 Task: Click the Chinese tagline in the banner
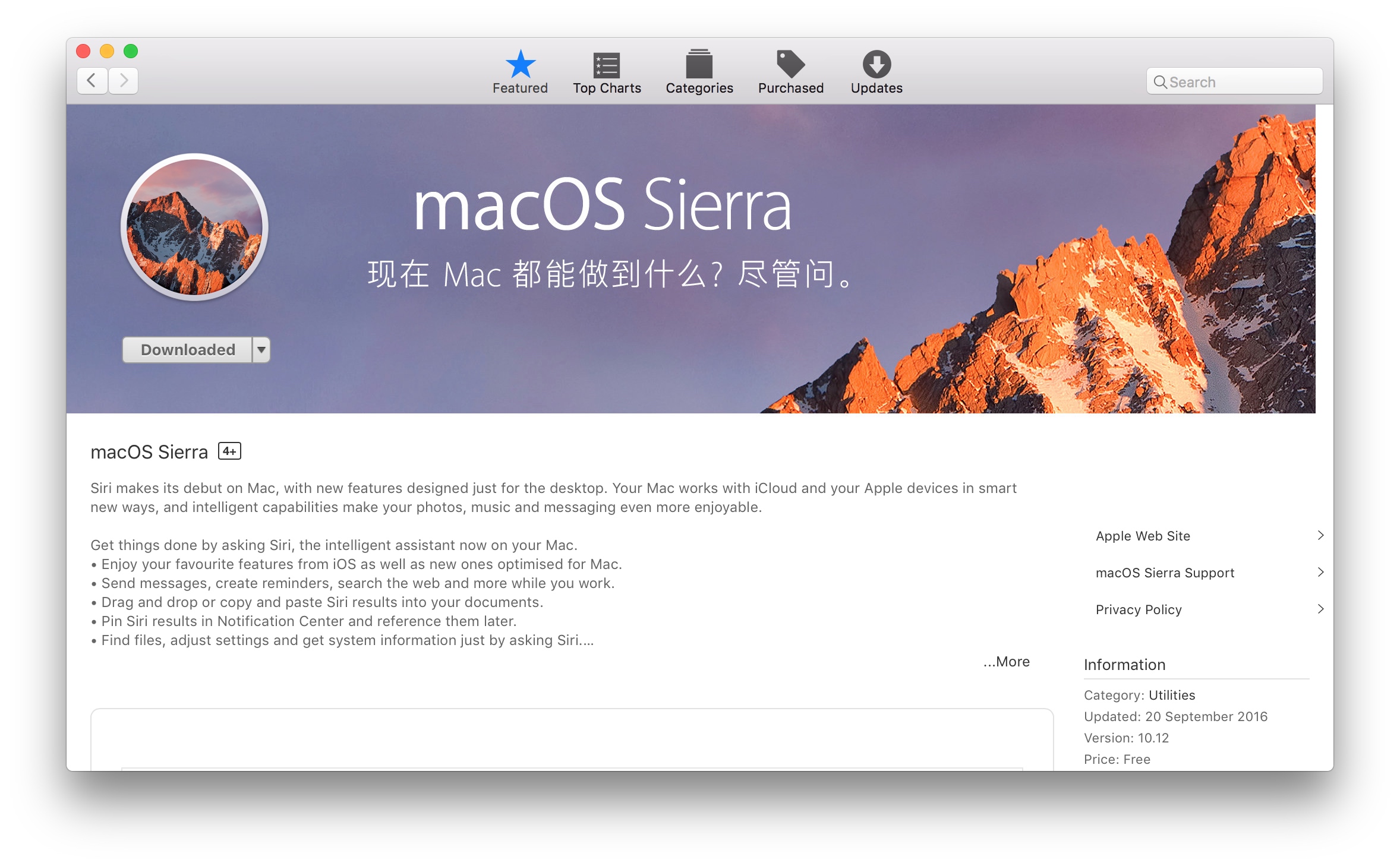[x=611, y=274]
